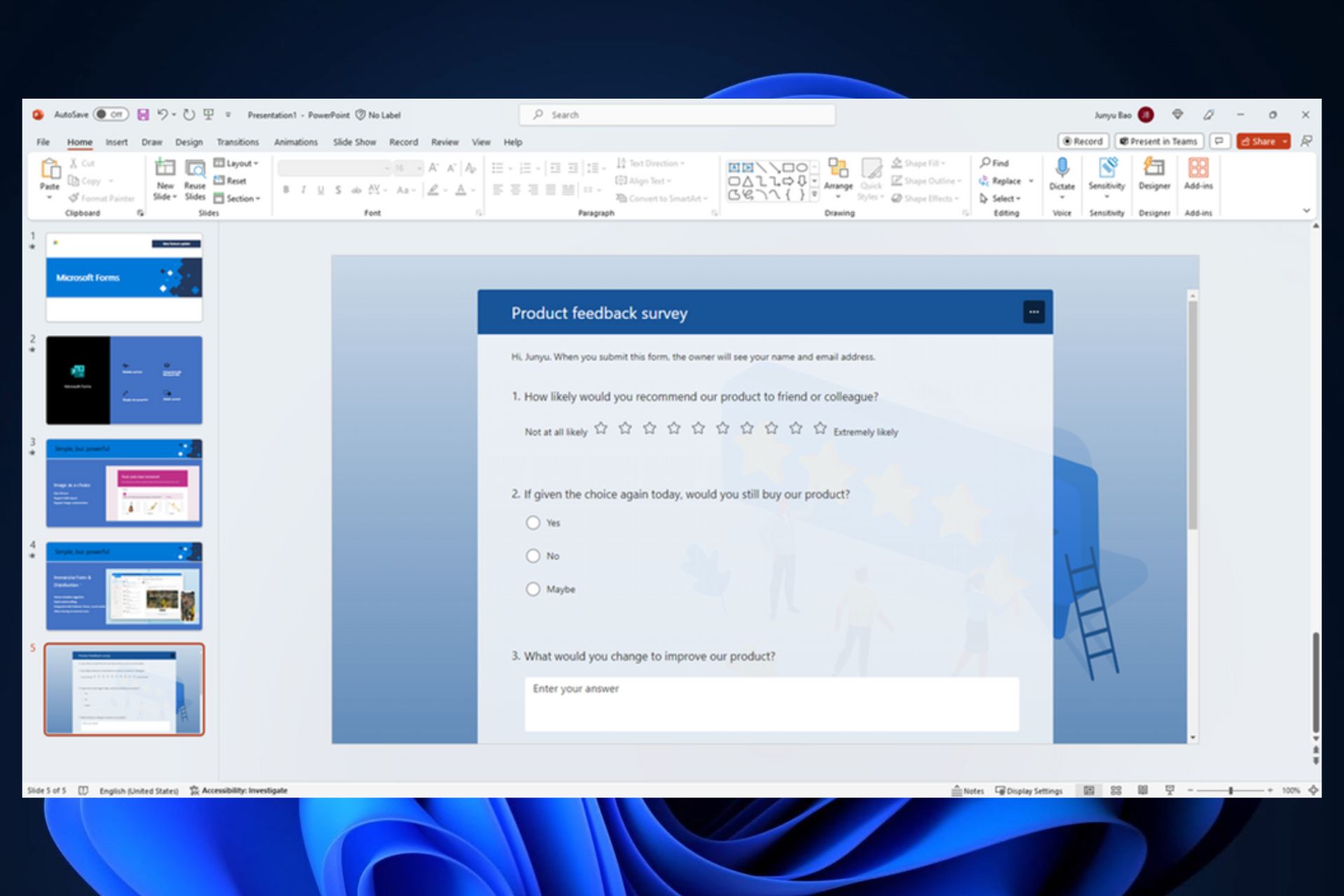The width and height of the screenshot is (1344, 896).
Task: Expand the Layout dropdown
Action: tap(239, 163)
